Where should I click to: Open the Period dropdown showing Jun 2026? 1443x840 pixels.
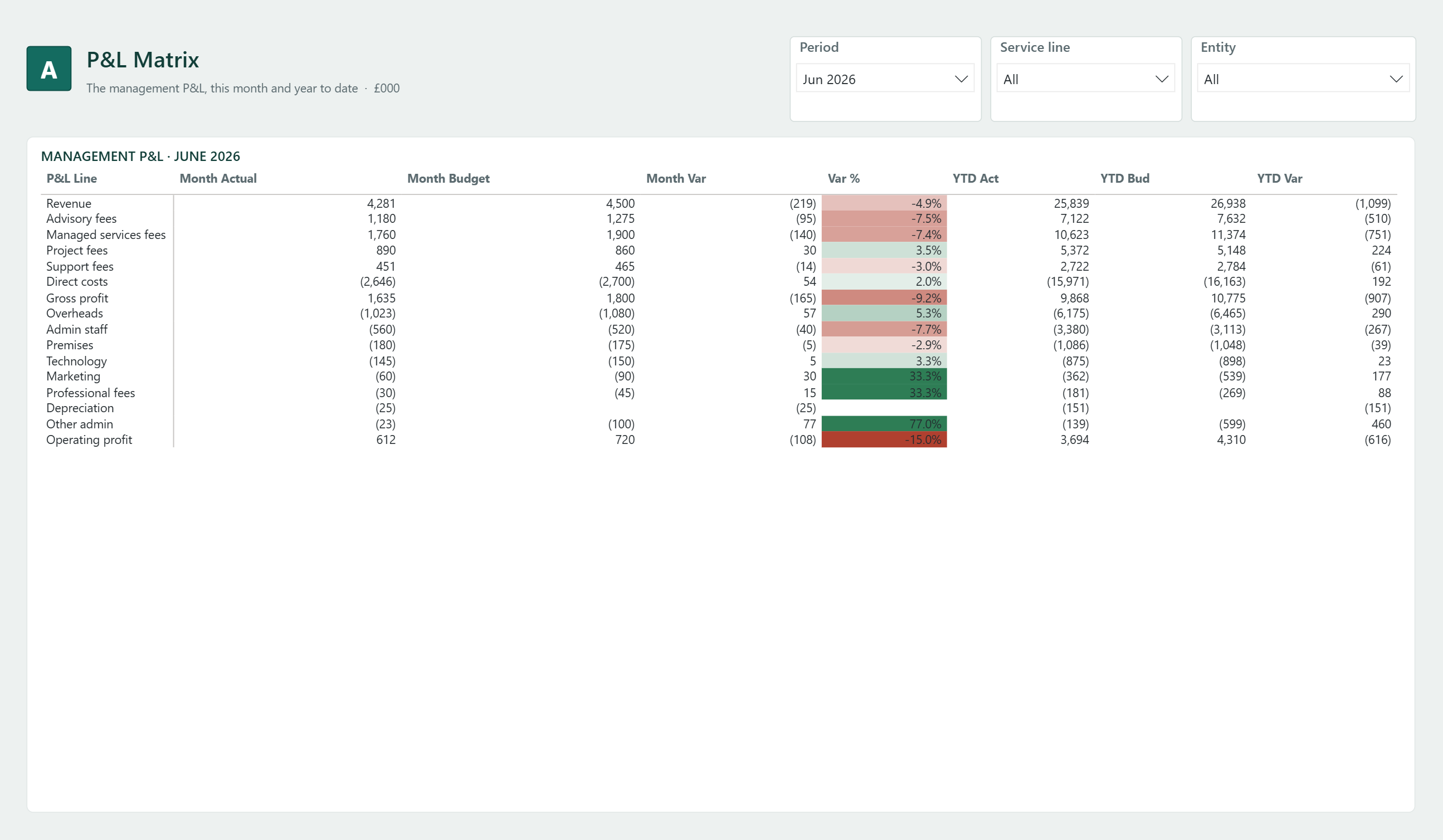point(885,79)
